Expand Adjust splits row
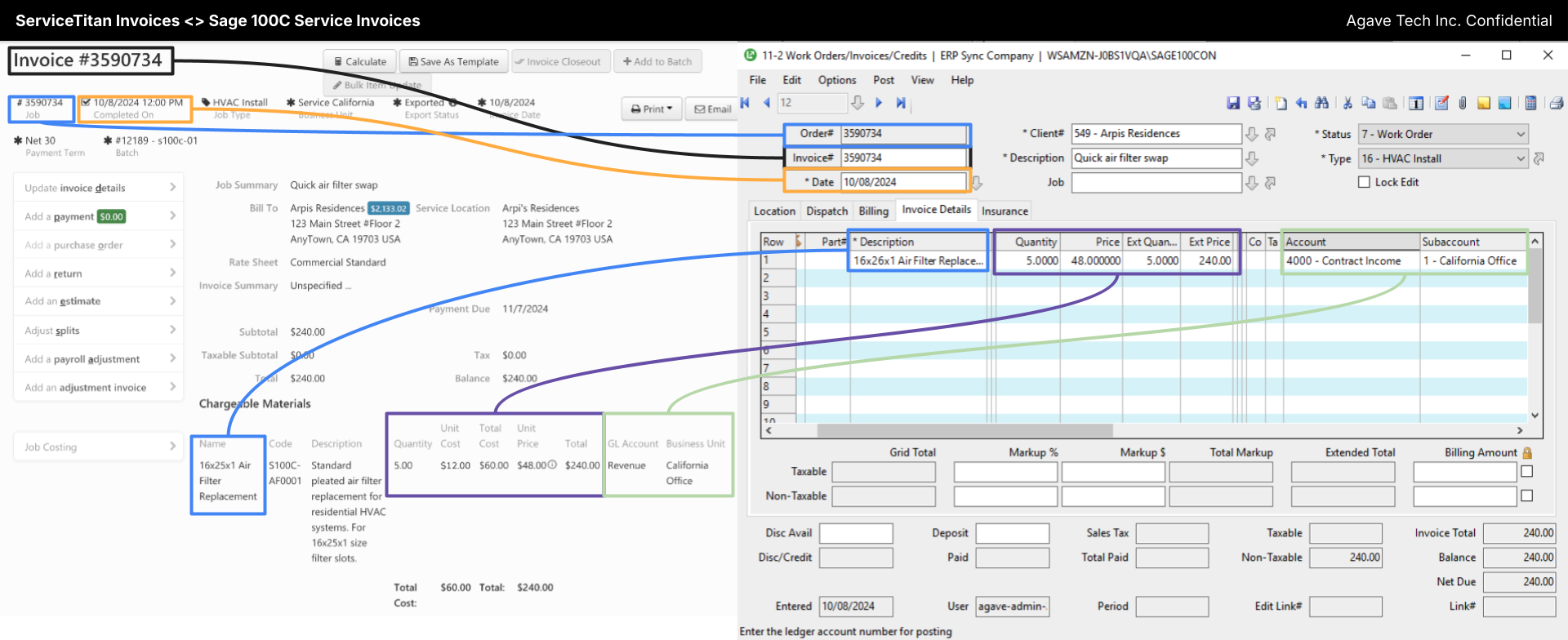Image resolution: width=1568 pixels, height=640 pixels. click(x=99, y=331)
